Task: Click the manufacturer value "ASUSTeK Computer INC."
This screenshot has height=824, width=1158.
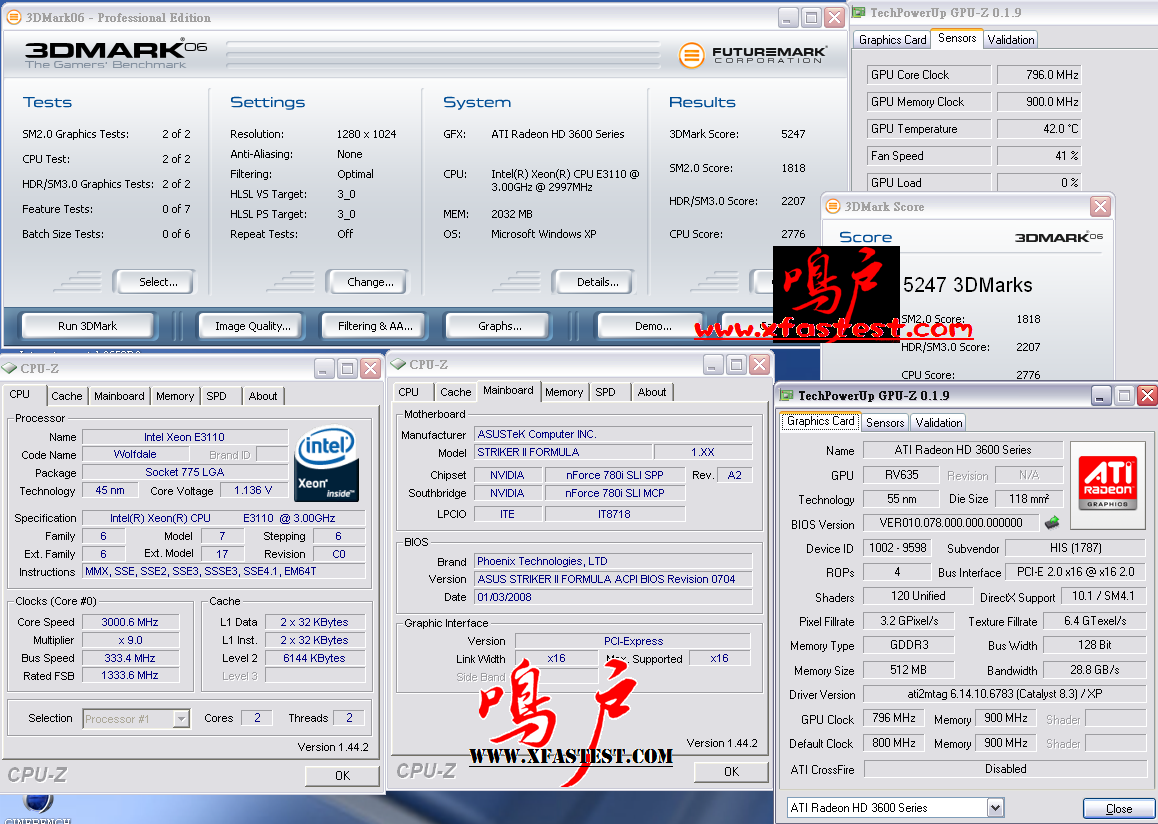Action: [612, 434]
